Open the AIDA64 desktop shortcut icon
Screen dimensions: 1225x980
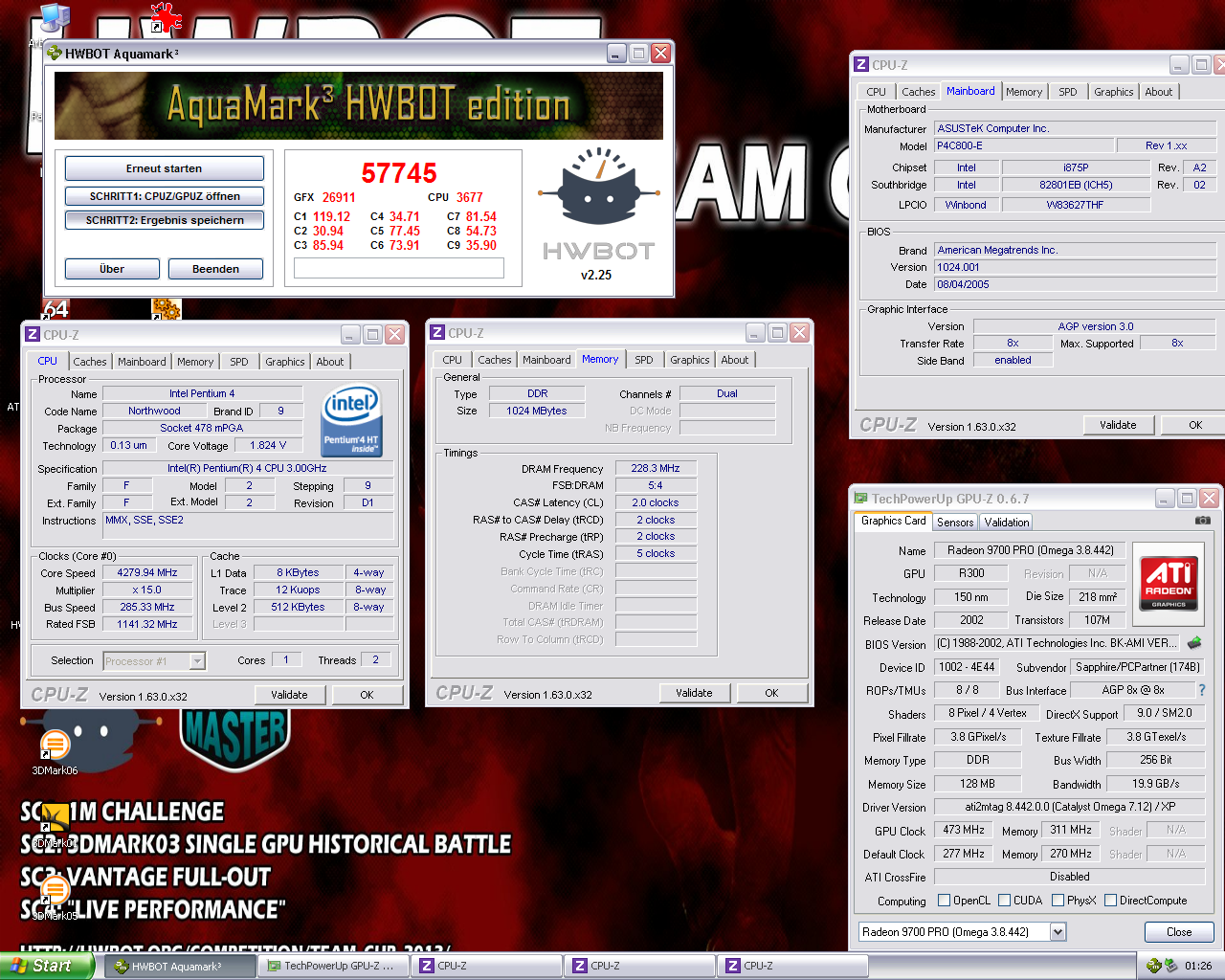pos(55,309)
